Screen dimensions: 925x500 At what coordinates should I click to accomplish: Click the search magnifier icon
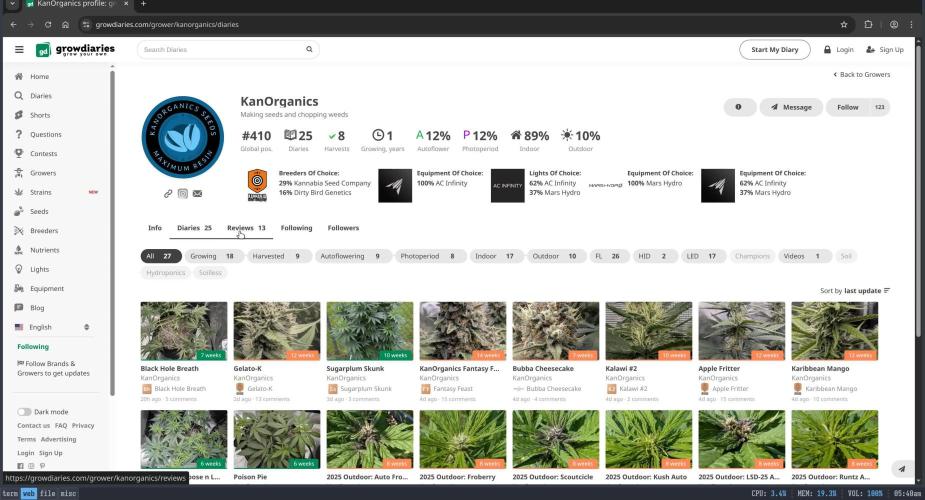pyautogui.click(x=309, y=49)
